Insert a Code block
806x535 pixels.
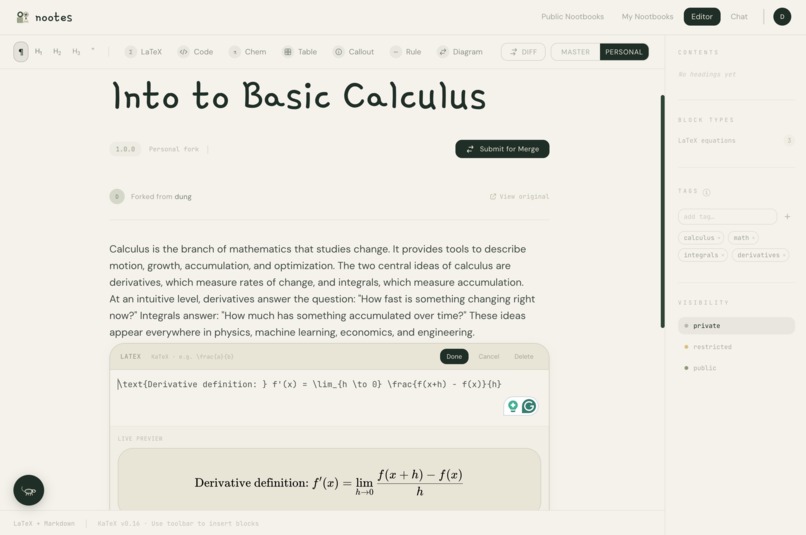[x=196, y=52]
